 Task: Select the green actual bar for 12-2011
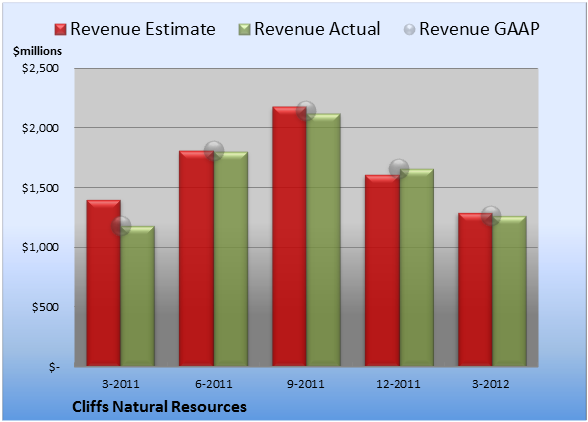(x=416, y=267)
